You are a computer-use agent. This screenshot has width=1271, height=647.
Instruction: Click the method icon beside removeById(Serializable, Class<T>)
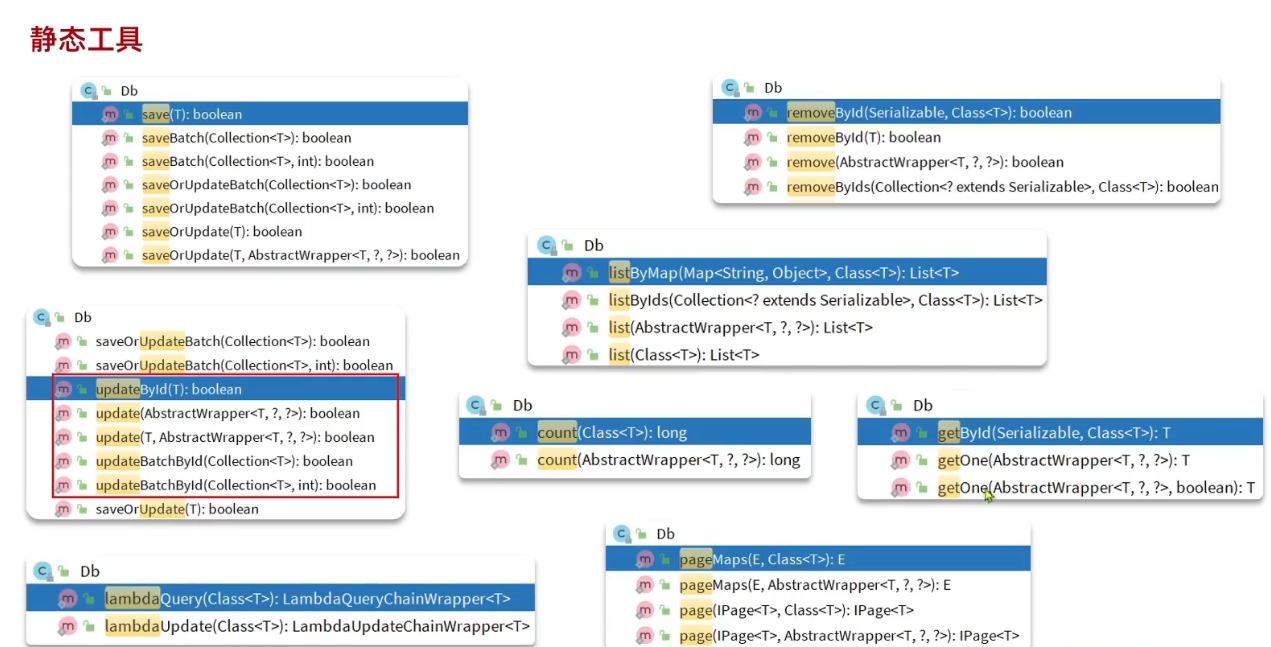tap(753, 113)
